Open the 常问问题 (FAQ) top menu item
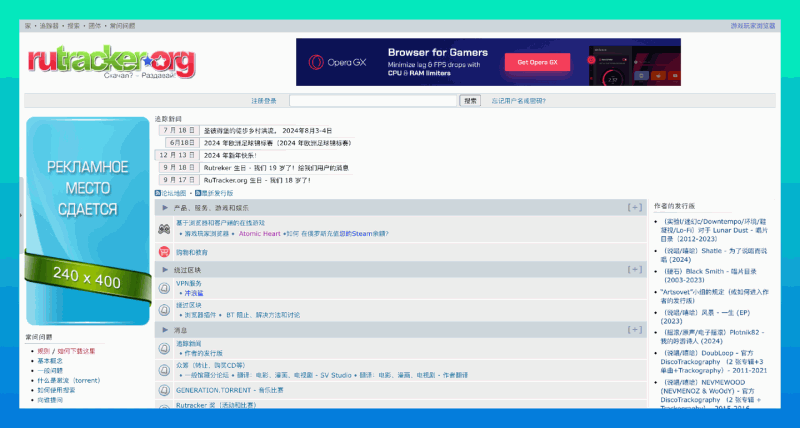800x428 pixels. tap(122, 26)
